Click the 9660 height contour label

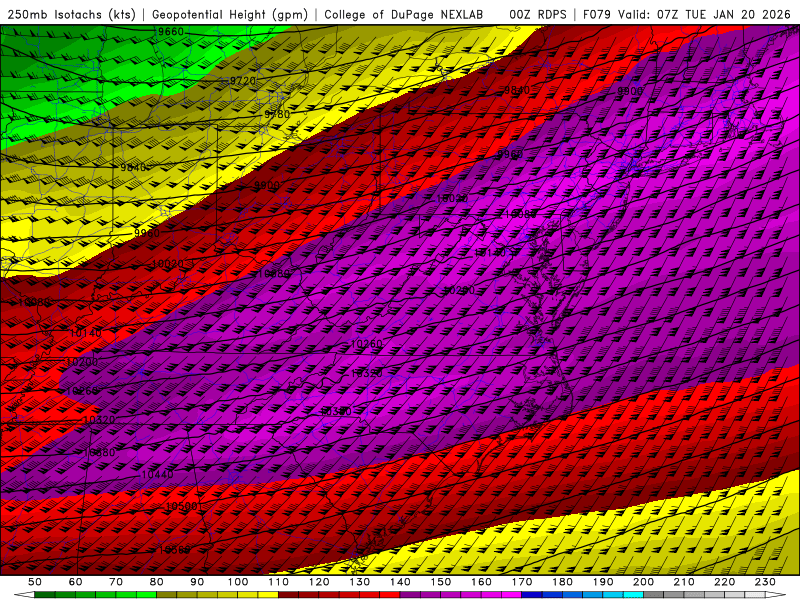pos(170,32)
